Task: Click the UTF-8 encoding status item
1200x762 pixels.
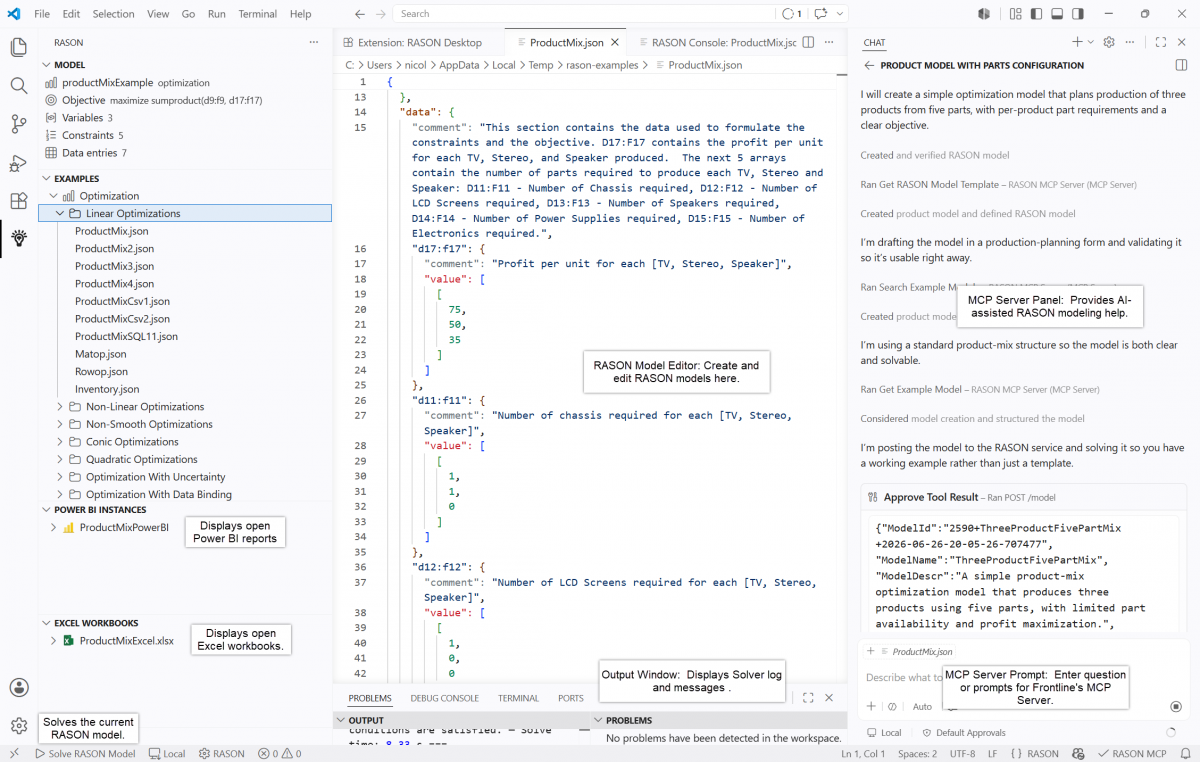Action: (962, 754)
